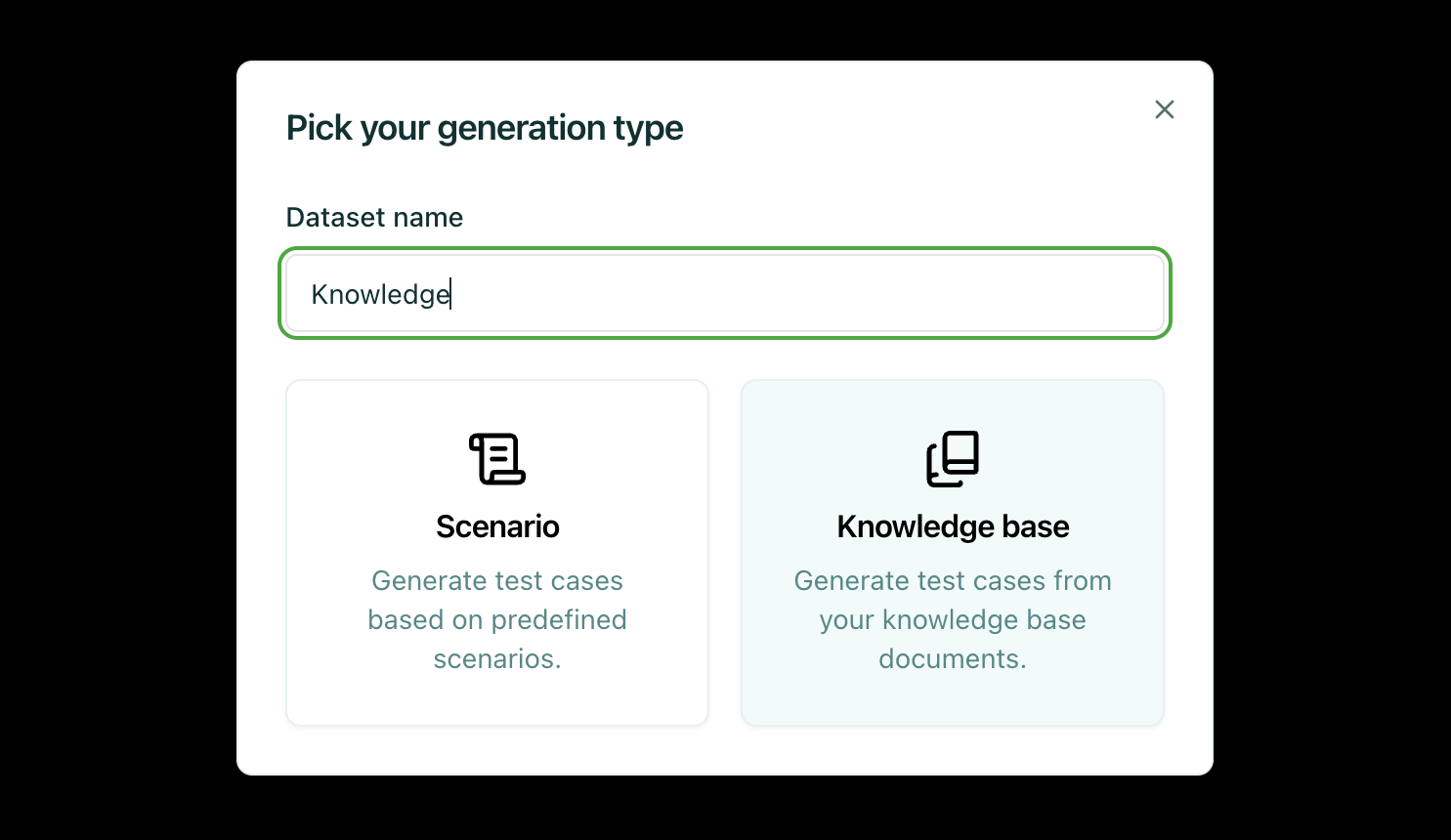Choose Scenario as the generation type
The width and height of the screenshot is (1451, 840).
point(497,552)
